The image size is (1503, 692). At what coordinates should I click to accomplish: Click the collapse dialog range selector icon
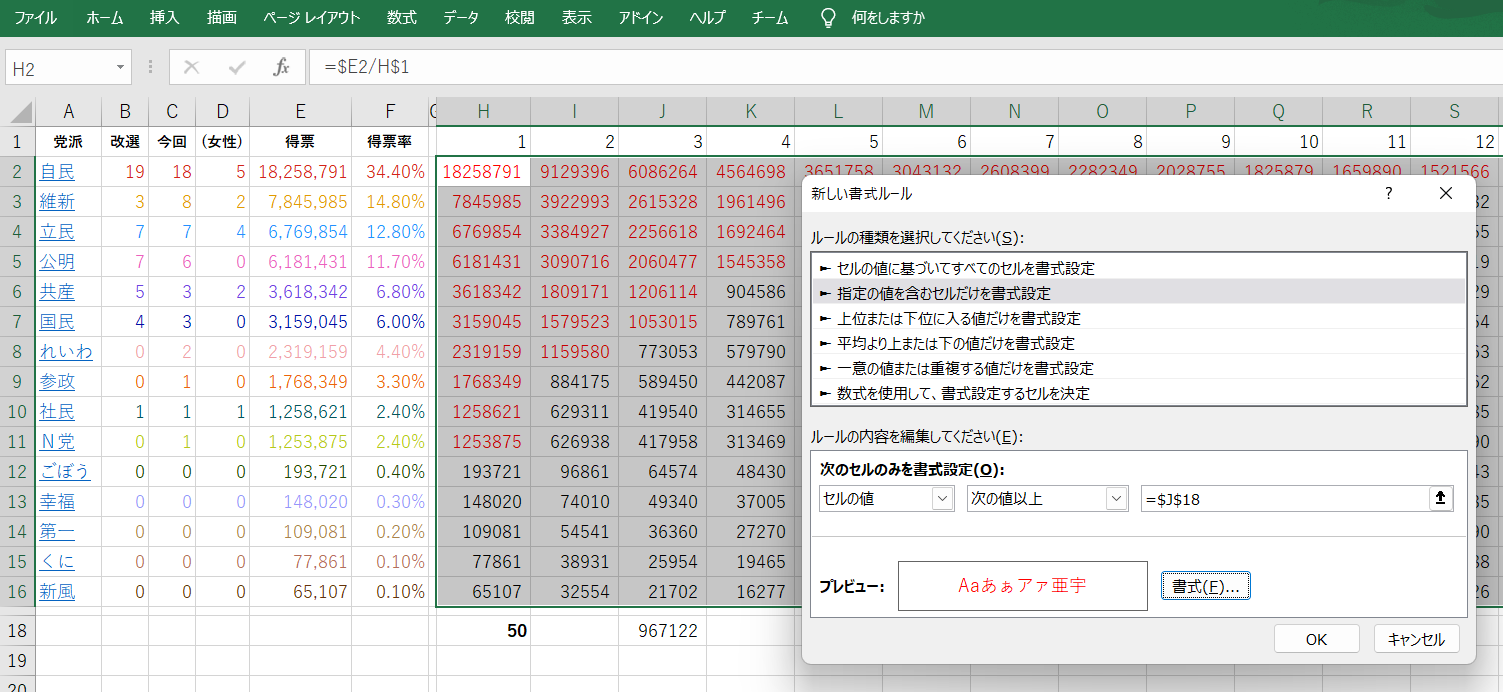[x=1440, y=498]
